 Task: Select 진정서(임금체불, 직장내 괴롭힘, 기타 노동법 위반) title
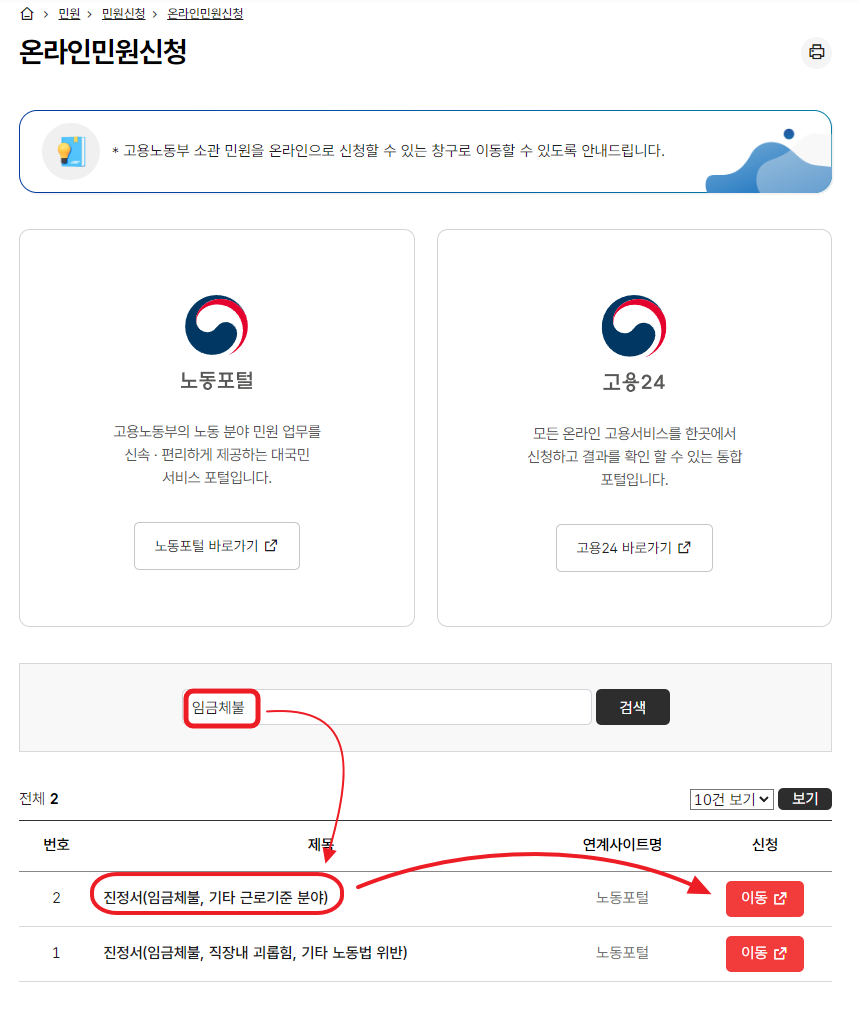[x=255, y=952]
